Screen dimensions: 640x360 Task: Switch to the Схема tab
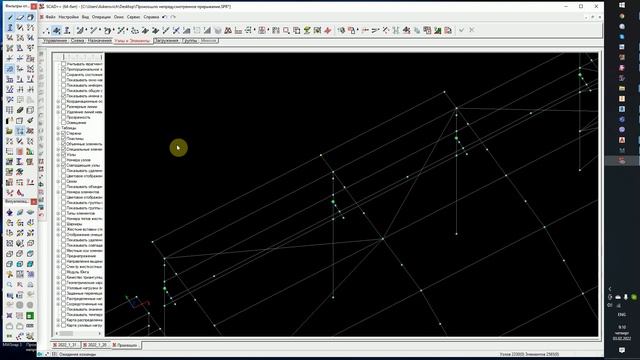pyautogui.click(x=77, y=41)
